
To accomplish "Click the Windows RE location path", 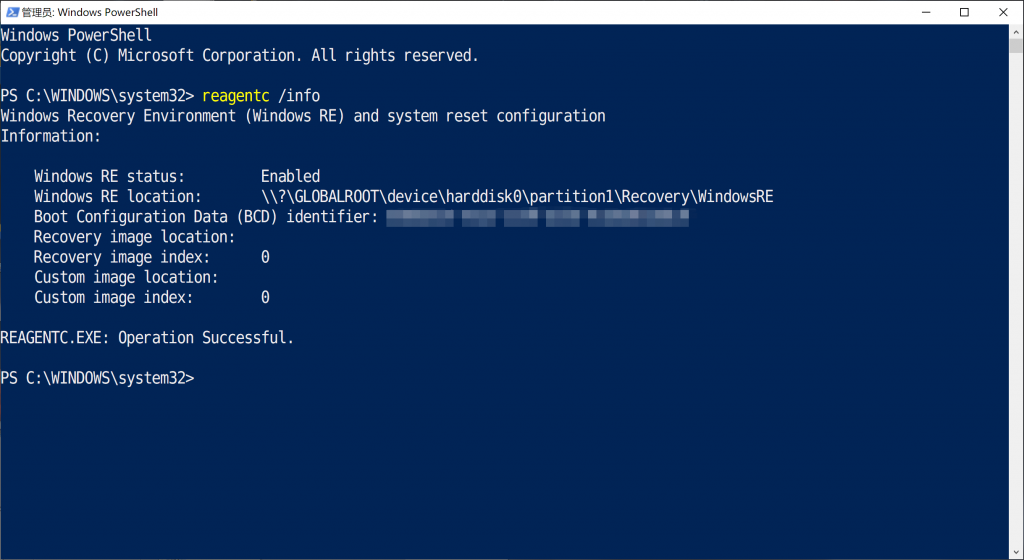I will [517, 197].
